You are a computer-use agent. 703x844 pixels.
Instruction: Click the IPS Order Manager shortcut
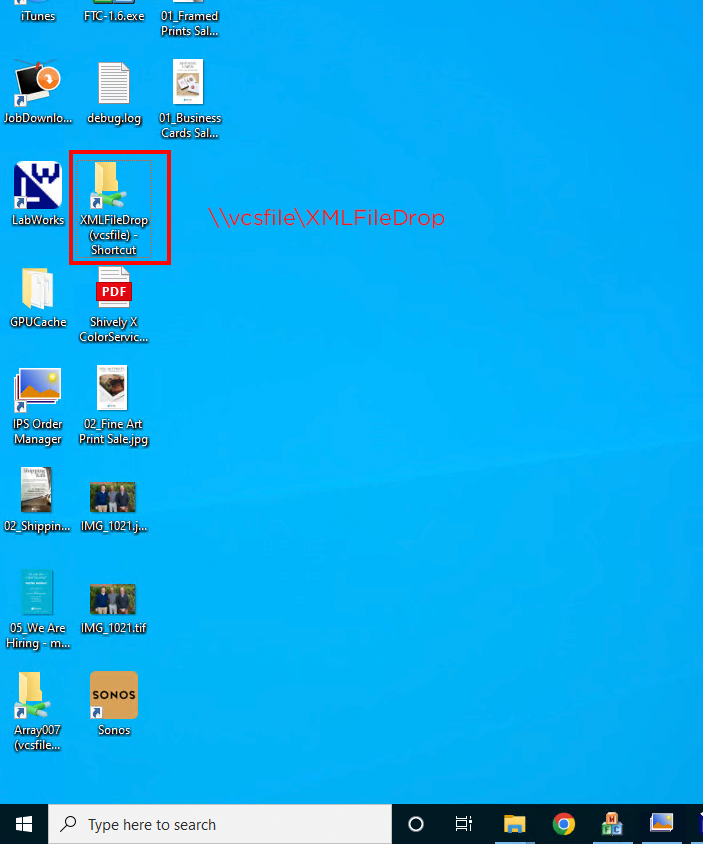(37, 391)
